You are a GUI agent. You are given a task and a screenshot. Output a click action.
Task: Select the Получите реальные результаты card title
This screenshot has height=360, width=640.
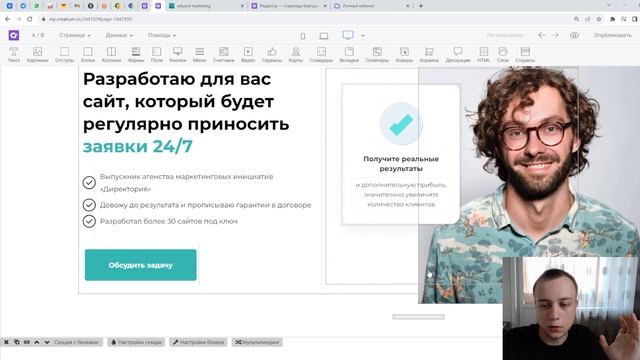click(x=401, y=163)
